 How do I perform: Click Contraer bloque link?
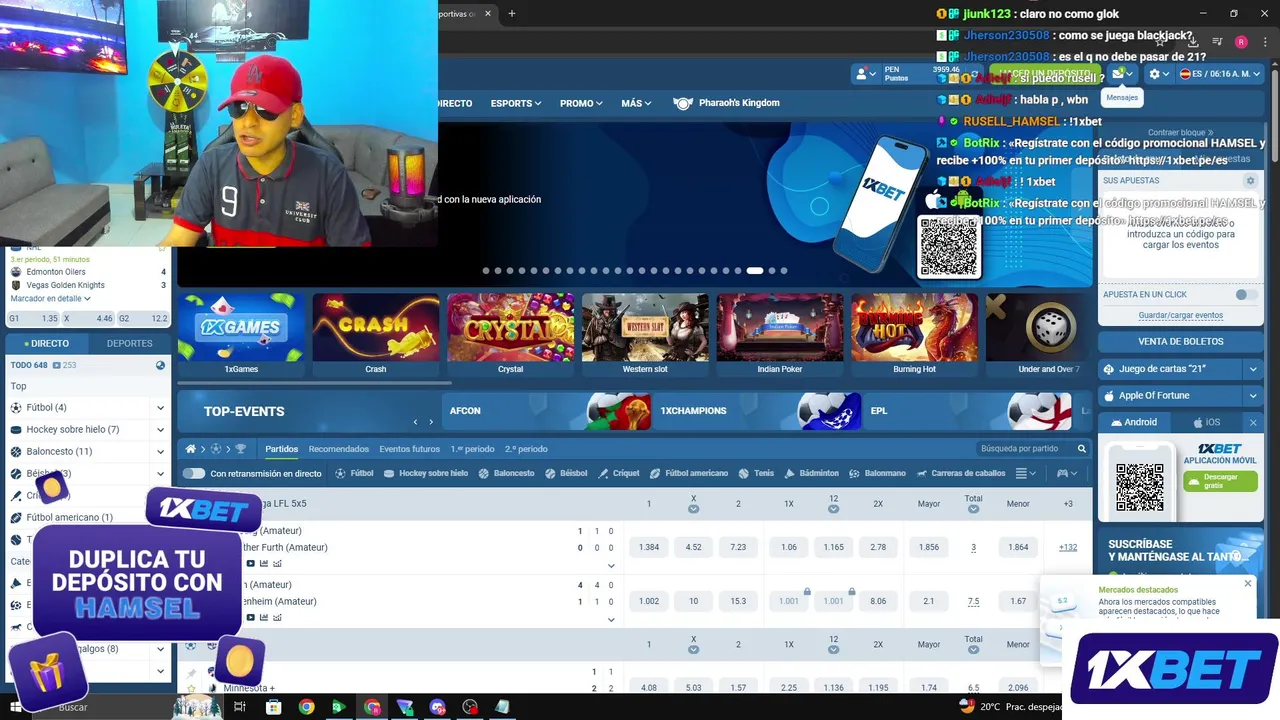(x=1180, y=132)
